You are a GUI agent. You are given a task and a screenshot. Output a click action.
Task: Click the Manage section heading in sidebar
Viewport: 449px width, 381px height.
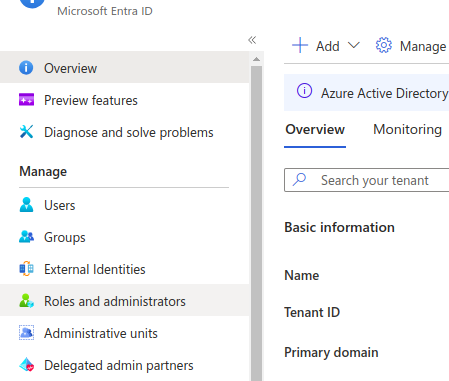43,171
